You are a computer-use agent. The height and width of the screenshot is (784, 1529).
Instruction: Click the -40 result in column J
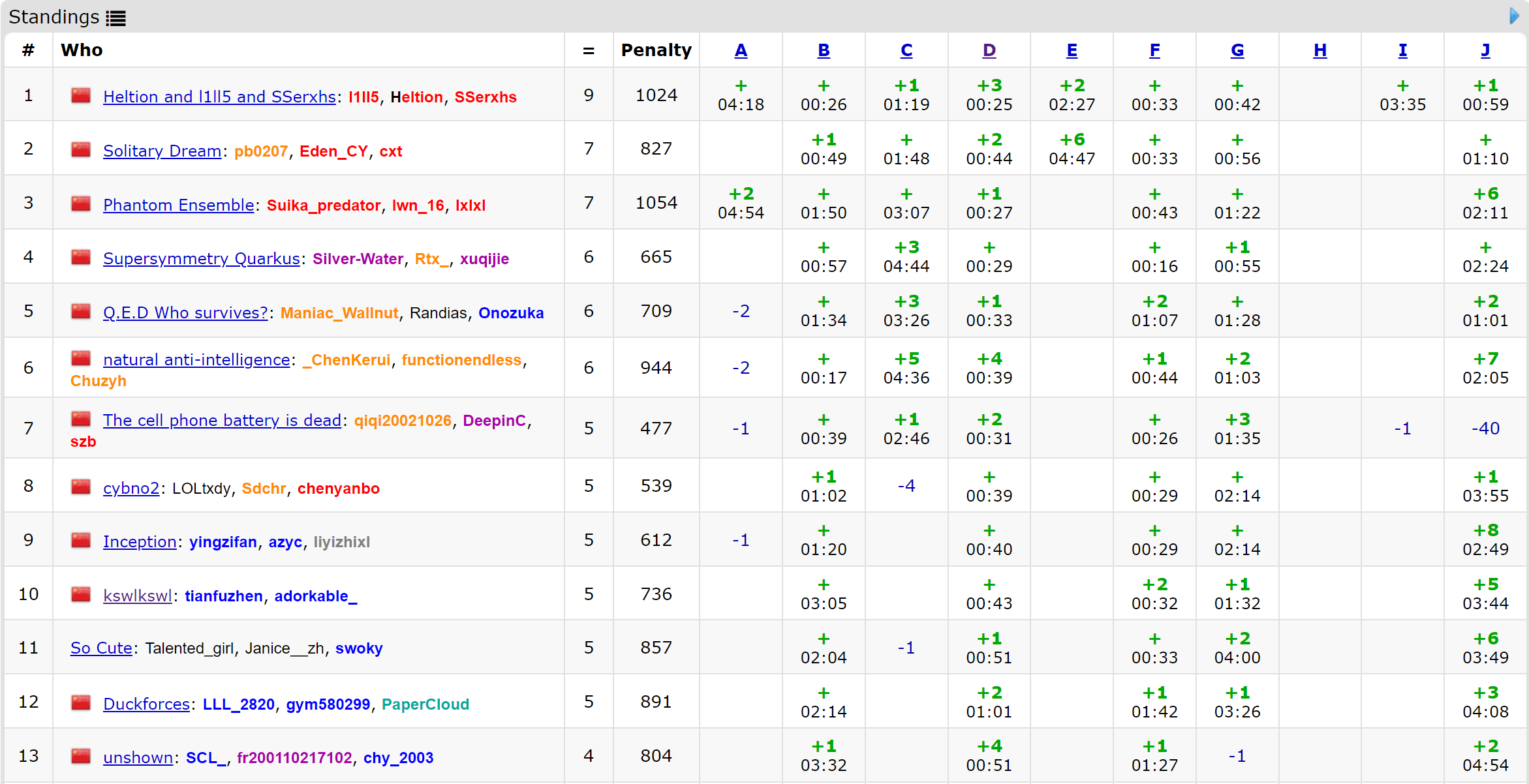coord(1485,429)
